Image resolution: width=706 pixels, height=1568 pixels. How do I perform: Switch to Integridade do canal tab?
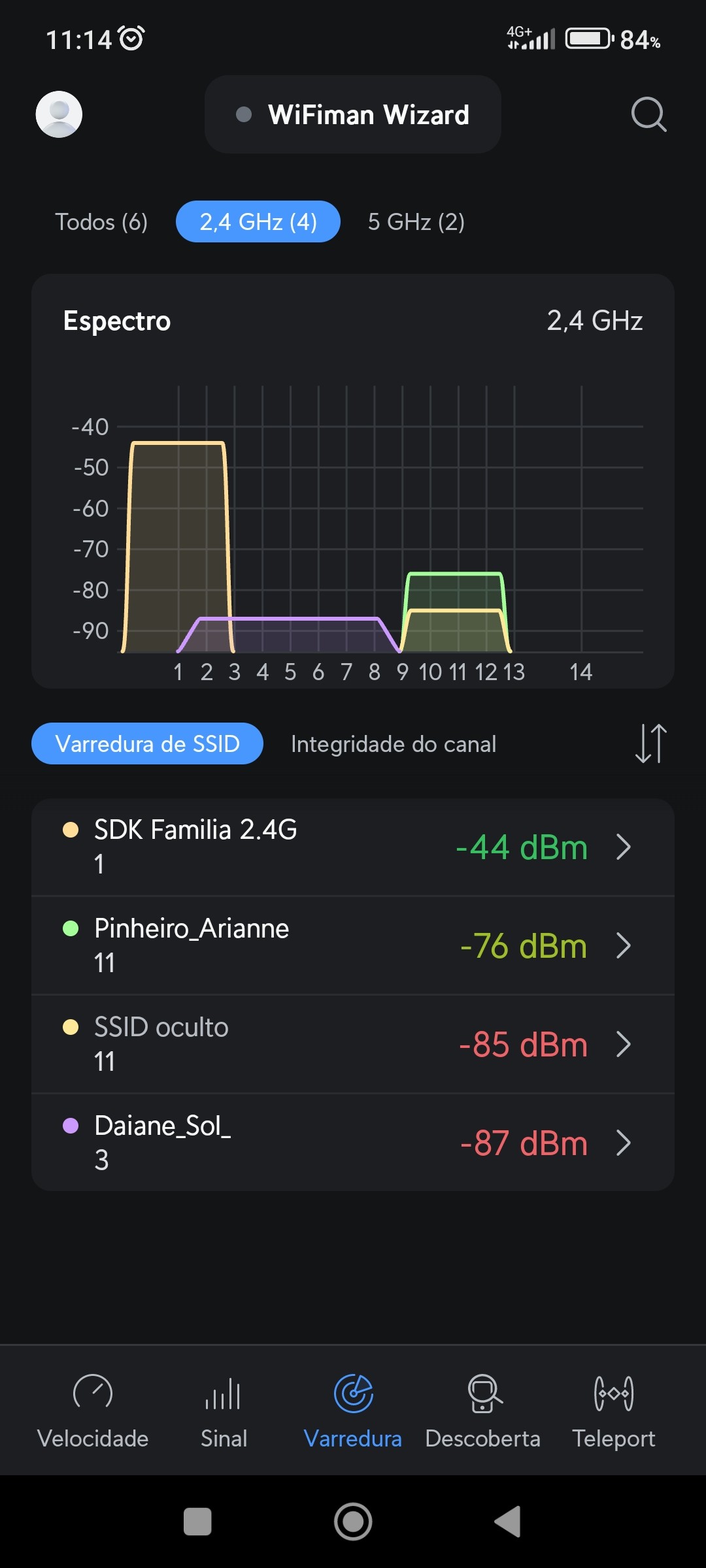coord(394,744)
